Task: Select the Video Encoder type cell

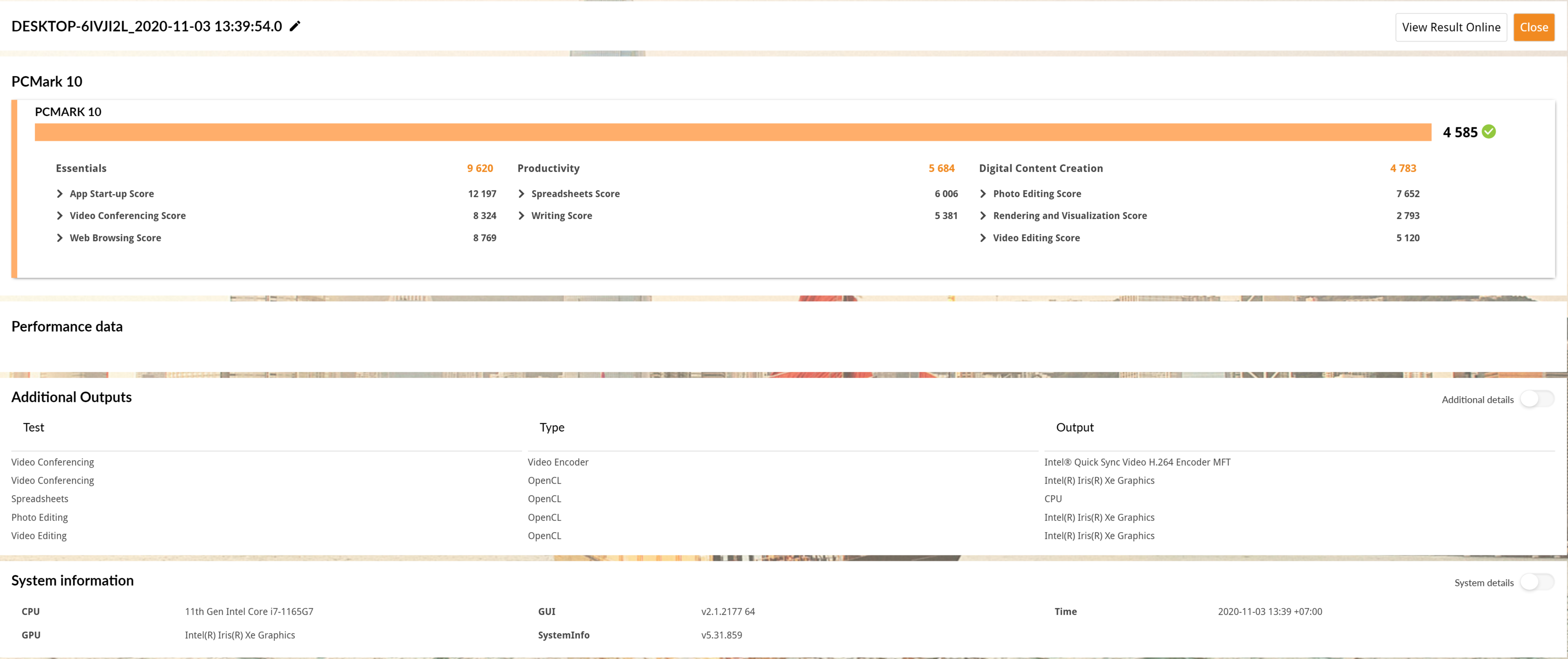Action: [x=558, y=462]
